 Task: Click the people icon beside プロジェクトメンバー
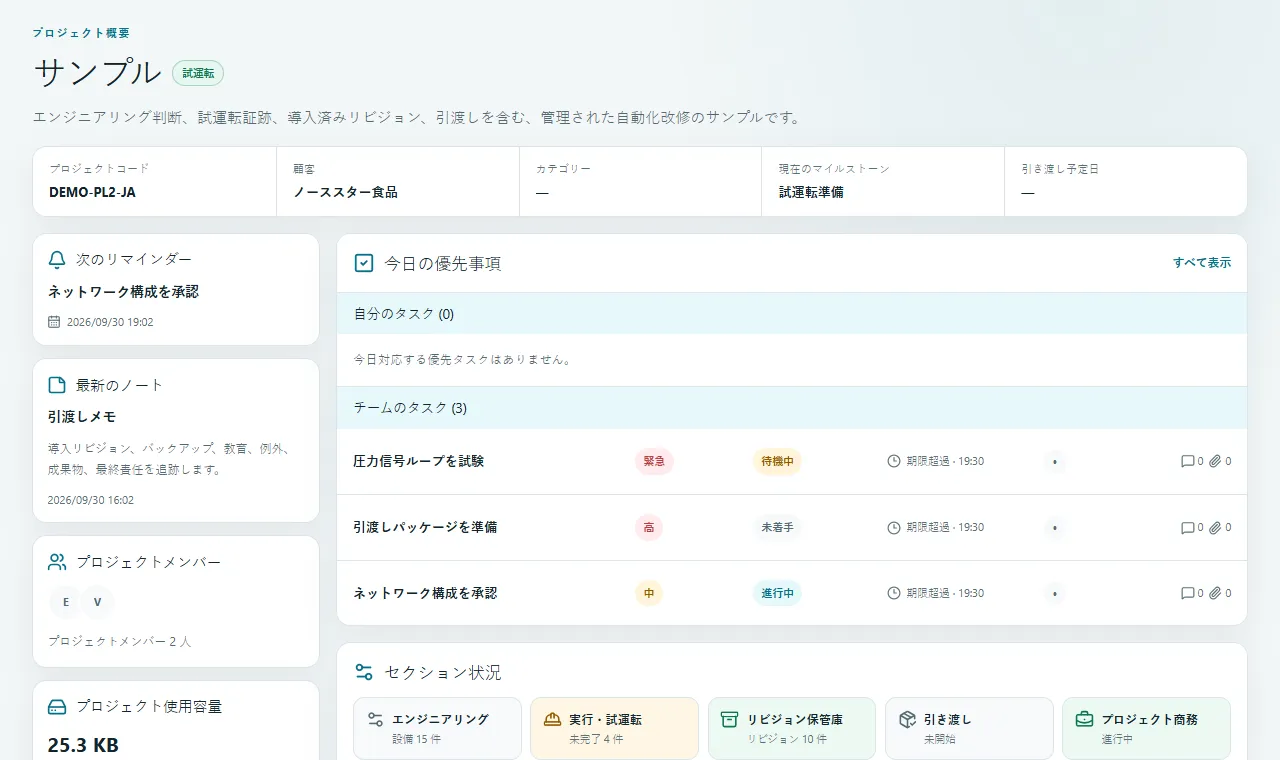[x=57, y=562]
